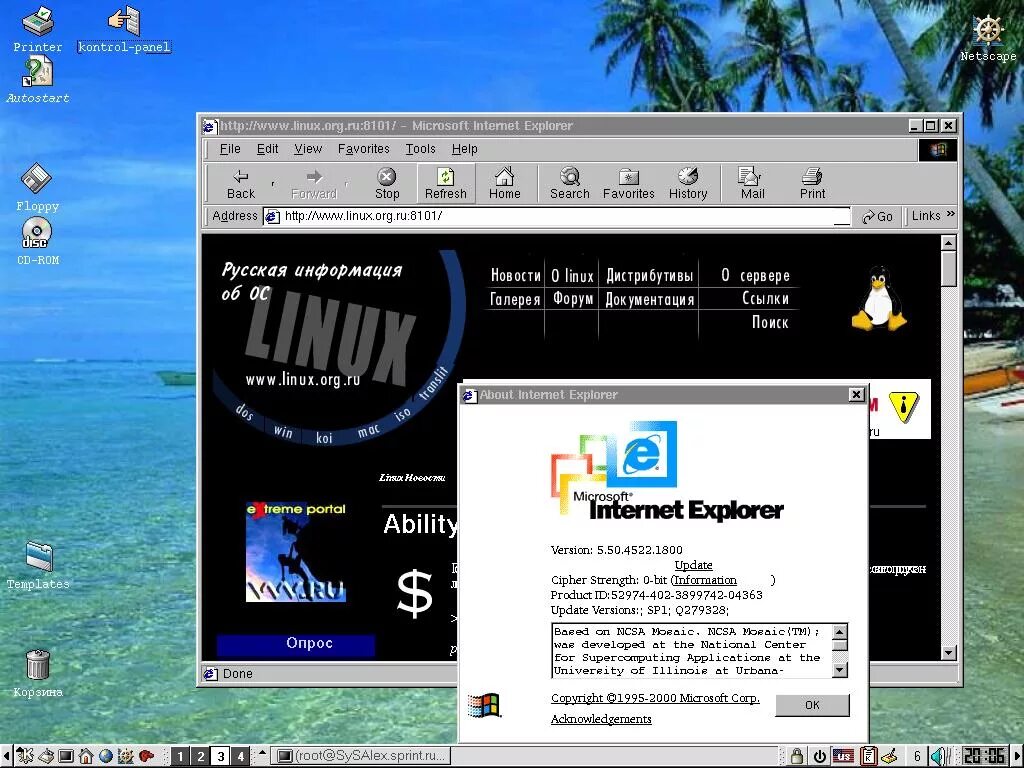Open the Back button history dropdown arrow
Viewport: 1024px width, 768px height.
[x=272, y=184]
